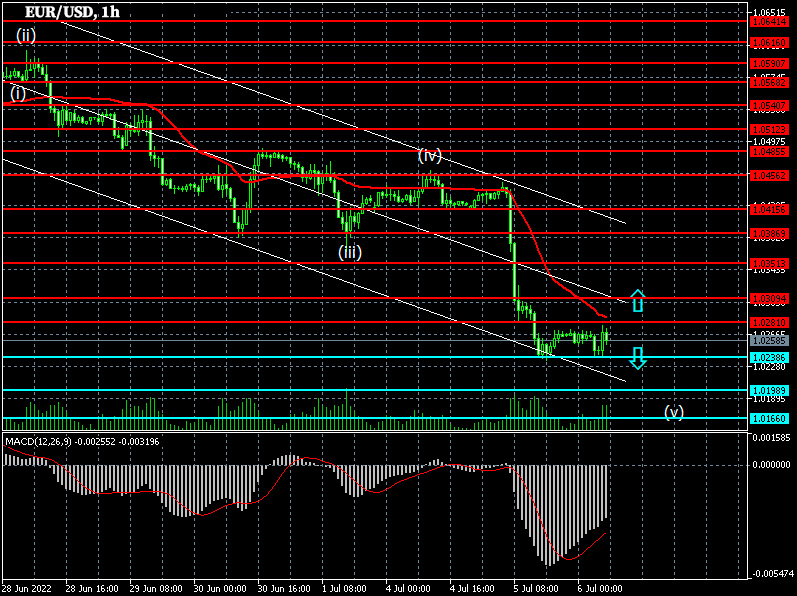Click the 1.01895 axis value
797x596 pixels.
771,399
